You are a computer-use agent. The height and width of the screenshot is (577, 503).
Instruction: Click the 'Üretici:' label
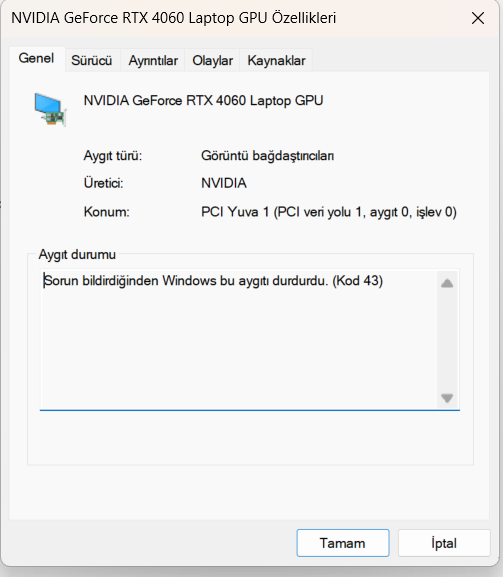point(103,183)
